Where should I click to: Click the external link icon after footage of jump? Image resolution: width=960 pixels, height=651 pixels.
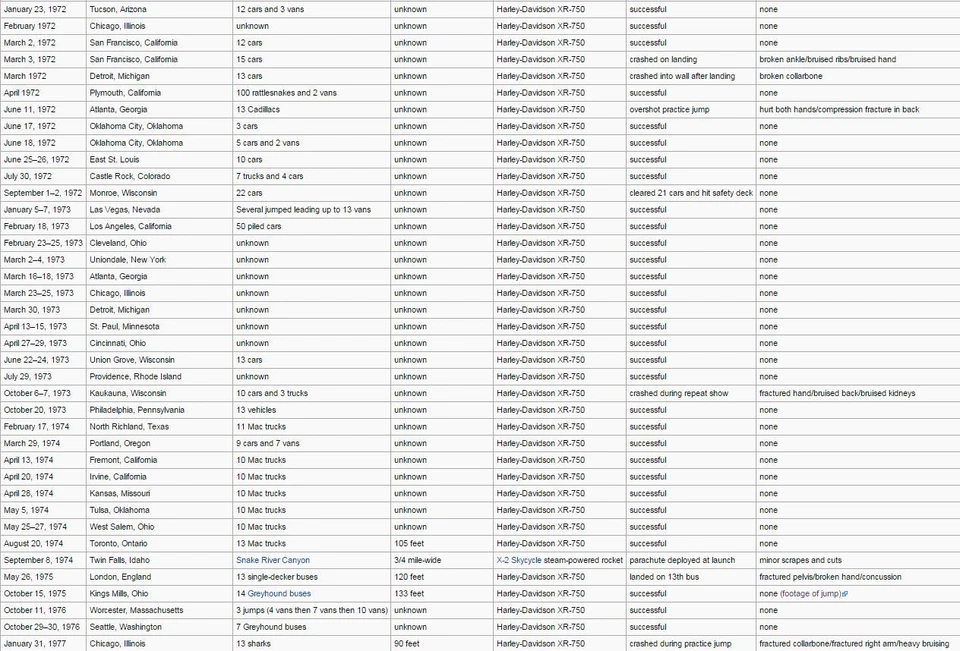(x=846, y=594)
